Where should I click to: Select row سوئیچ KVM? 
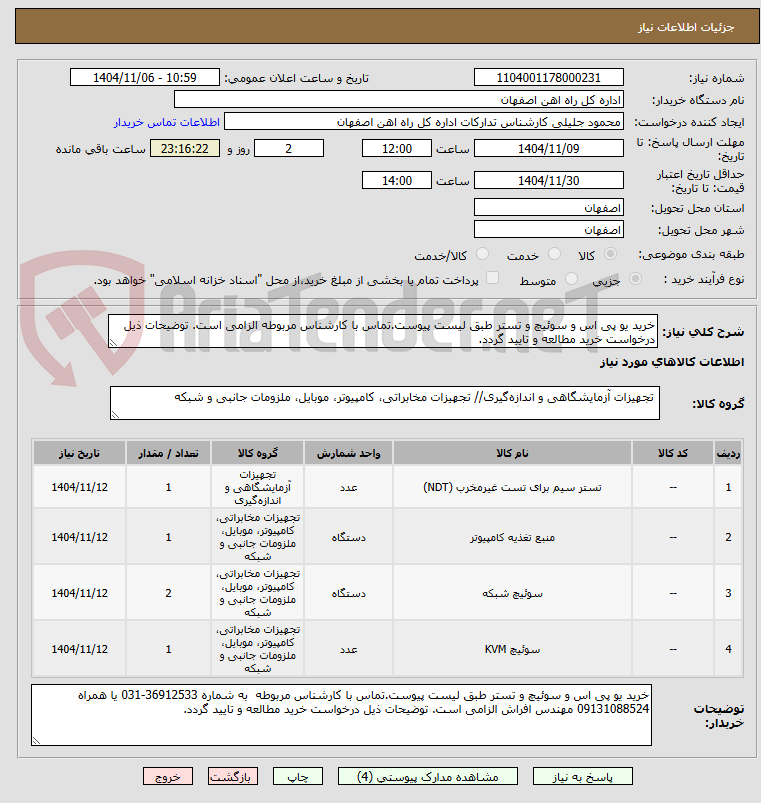388,649
